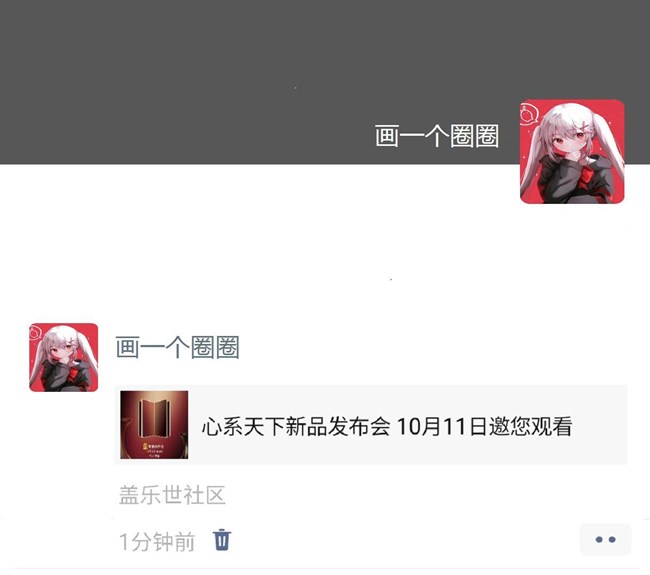Open the blue 画一个圈圈 author name on post

point(177,347)
